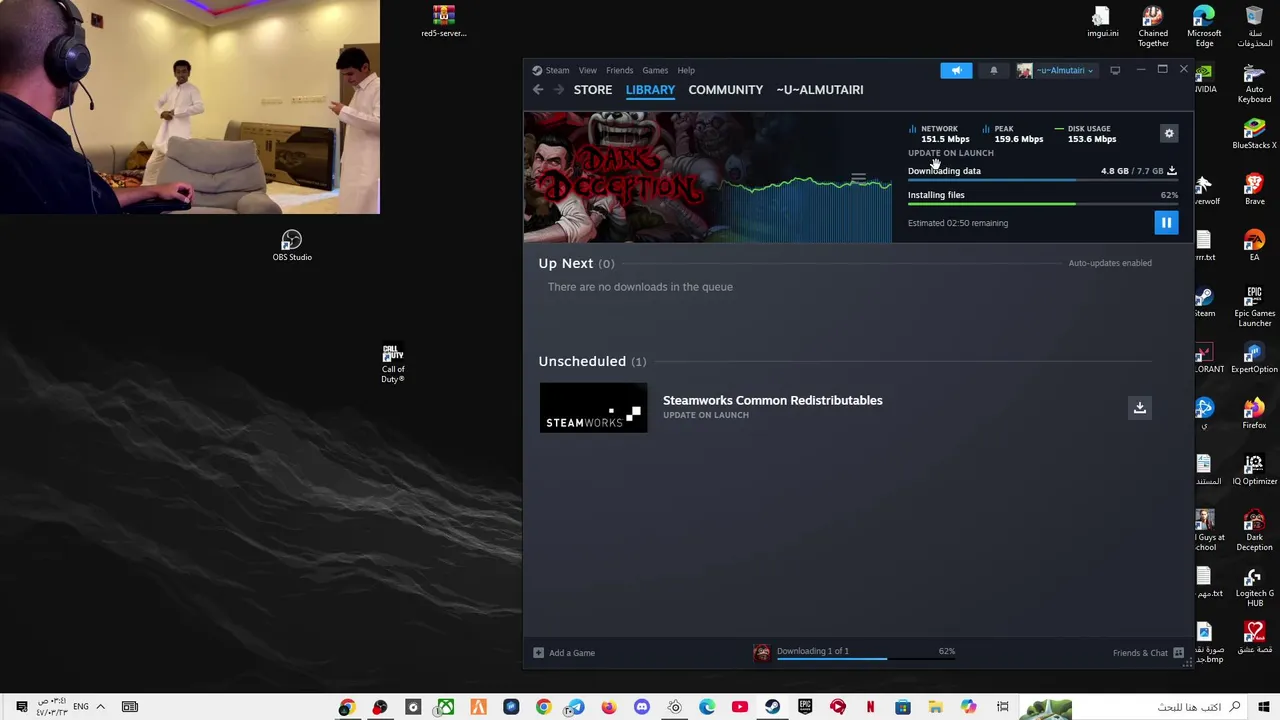Select the ExpertOption desktop icon
Screen dimensions: 1280x720
(x=1254, y=358)
